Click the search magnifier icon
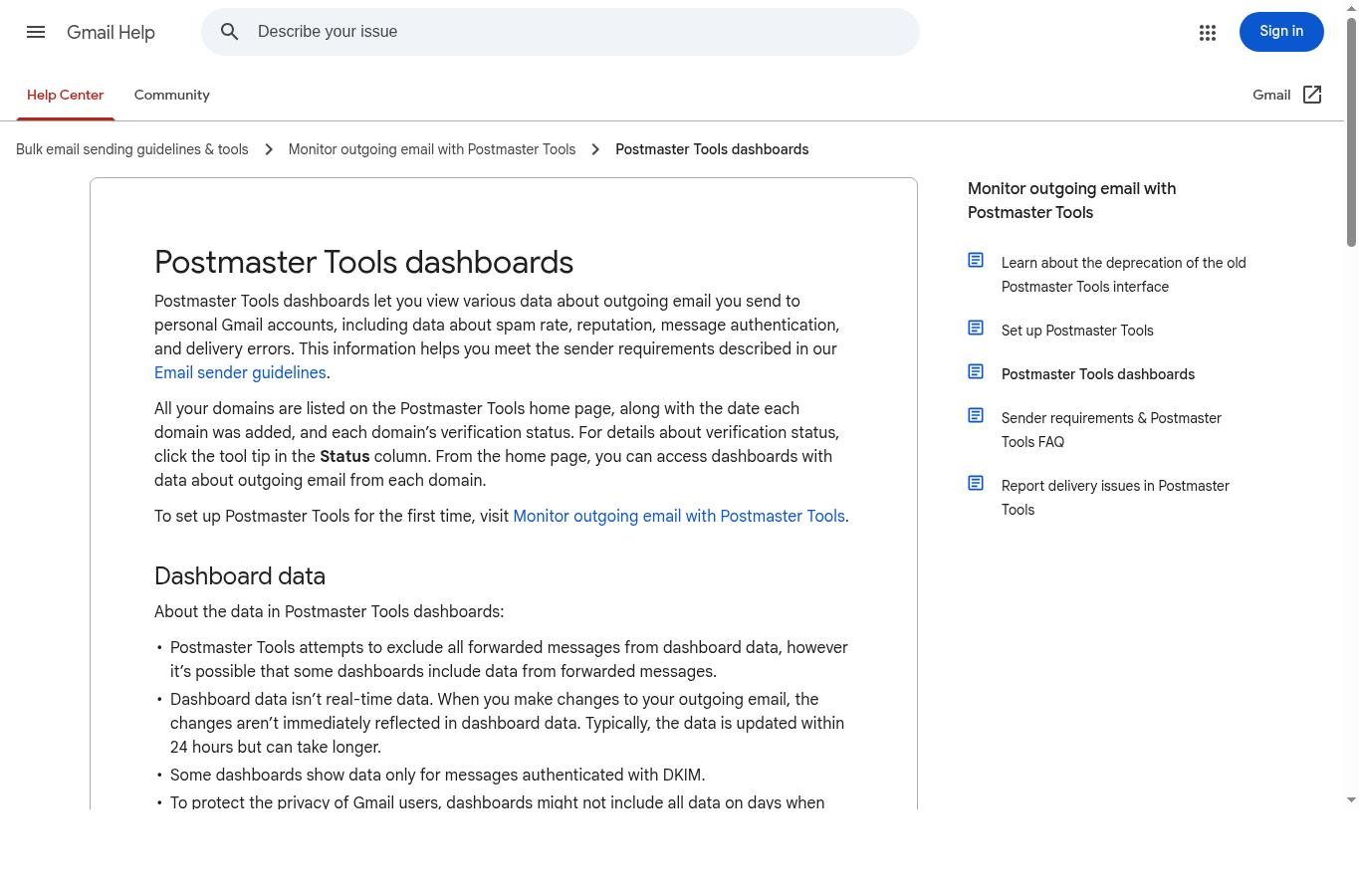 230,32
